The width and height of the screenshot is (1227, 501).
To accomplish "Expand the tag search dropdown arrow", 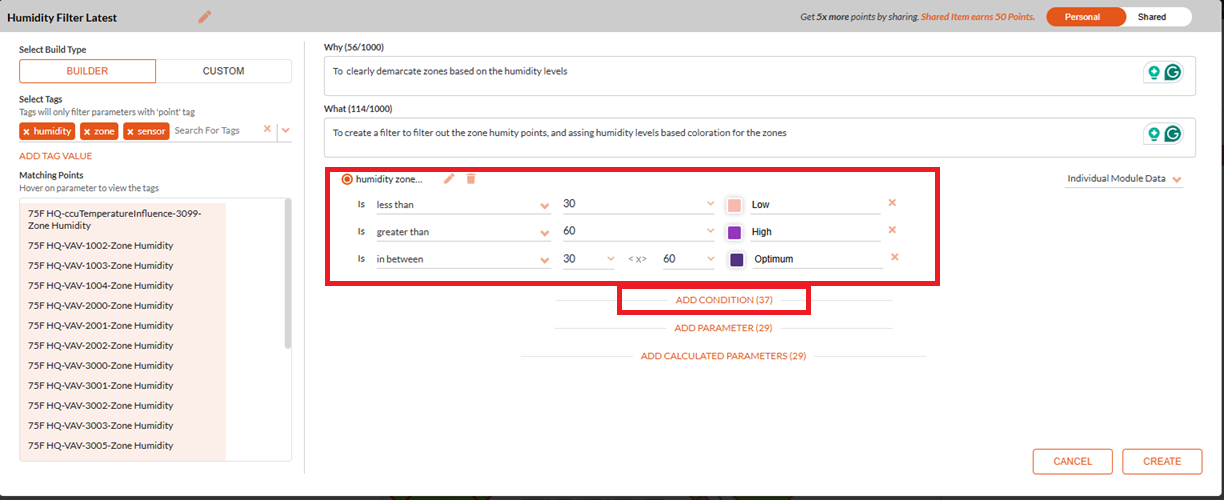I will point(285,130).
